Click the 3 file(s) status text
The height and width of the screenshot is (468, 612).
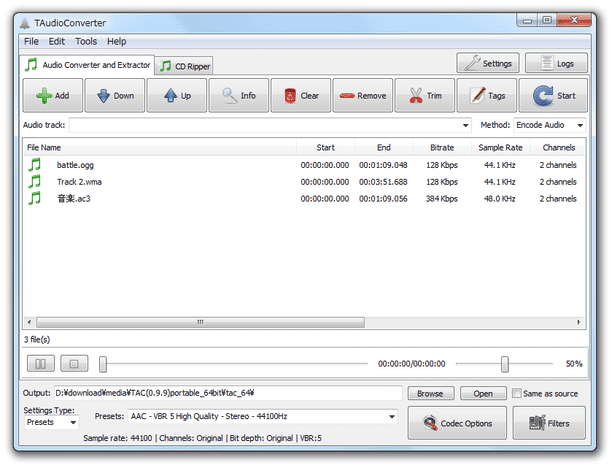click(x=37, y=340)
